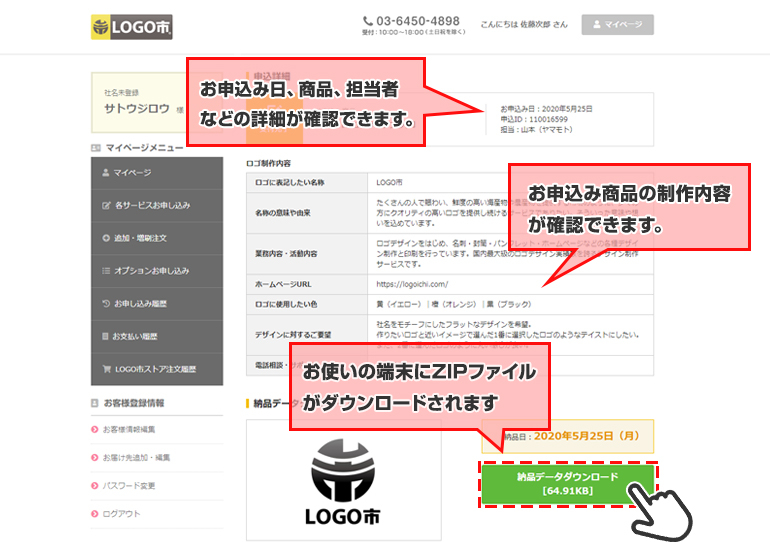Click the arrow icon beside お客様情報編集
This screenshot has height=542, width=770.
pos(95,430)
